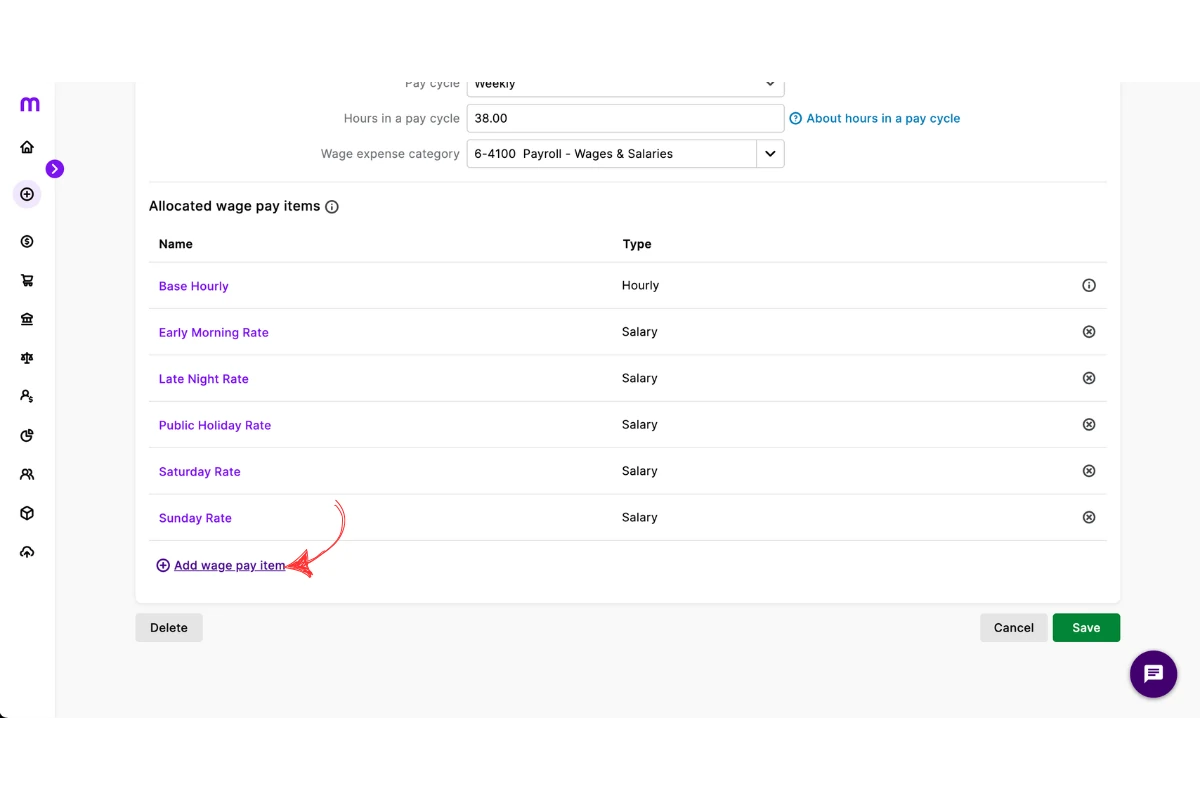Open the Create new plus icon
This screenshot has height=800, width=1200.
[27, 194]
